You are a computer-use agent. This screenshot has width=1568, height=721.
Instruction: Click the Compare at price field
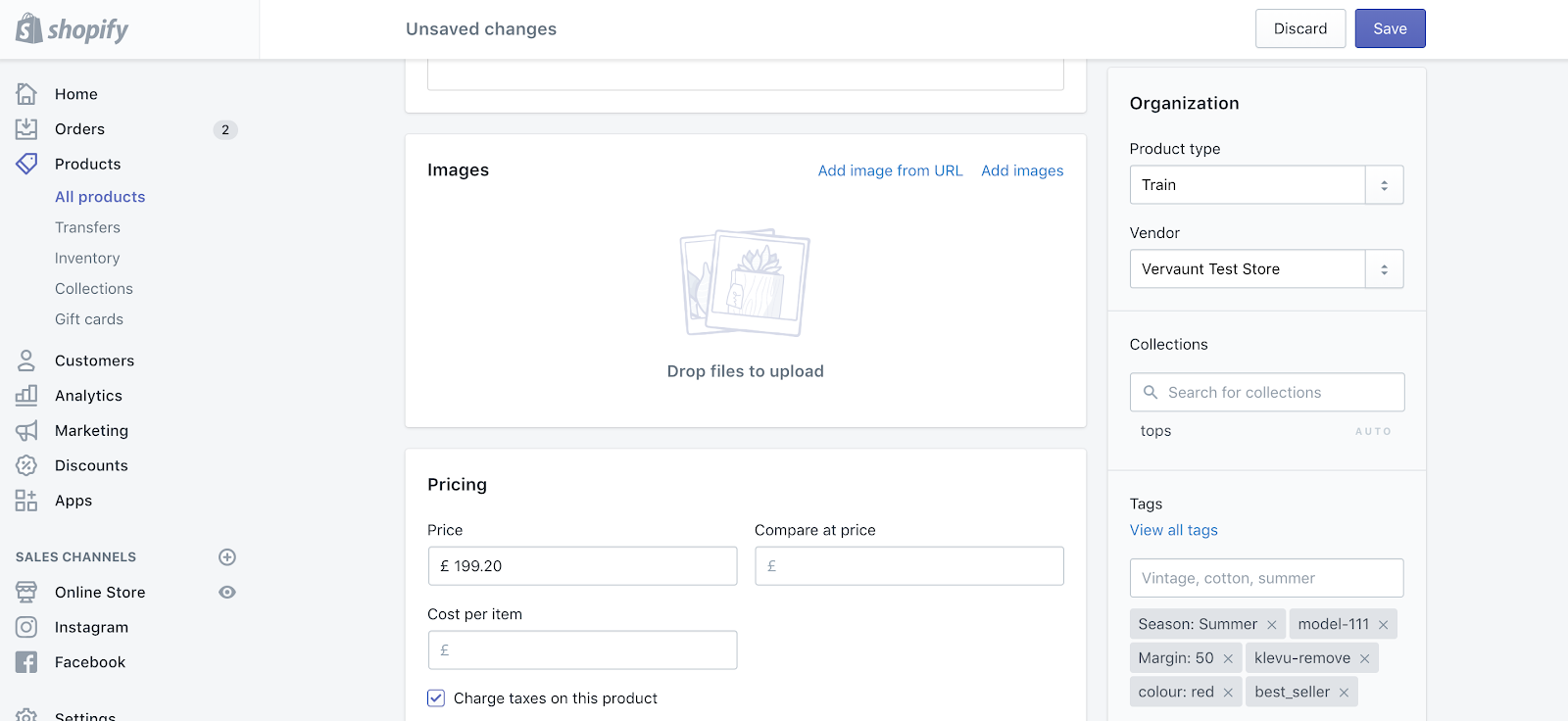coord(909,566)
